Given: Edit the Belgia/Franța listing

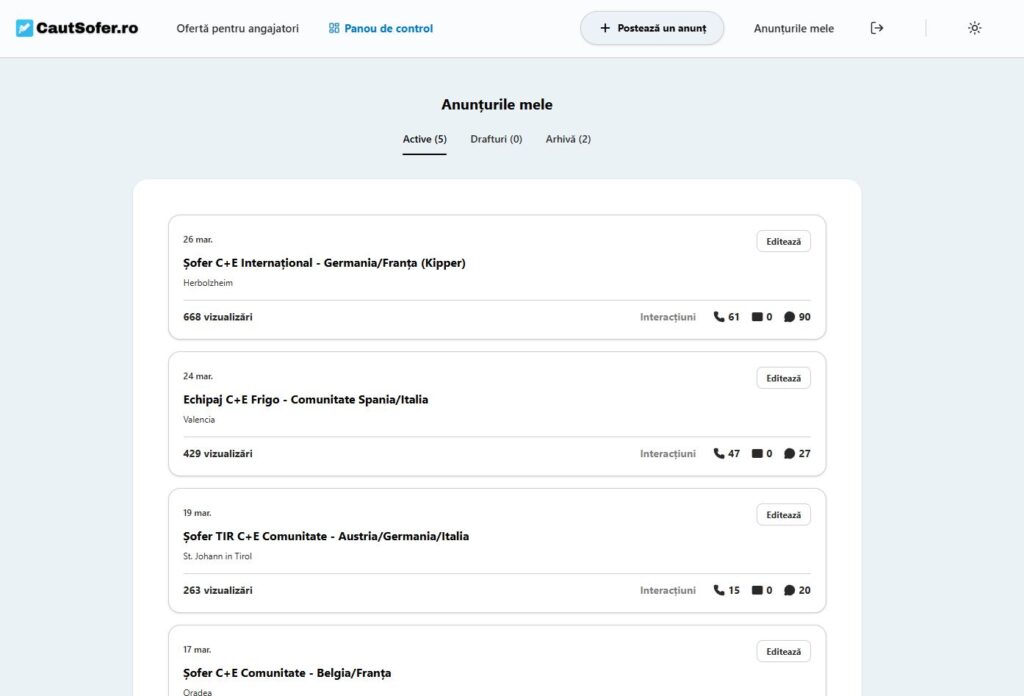Looking at the screenshot, I should tap(783, 651).
